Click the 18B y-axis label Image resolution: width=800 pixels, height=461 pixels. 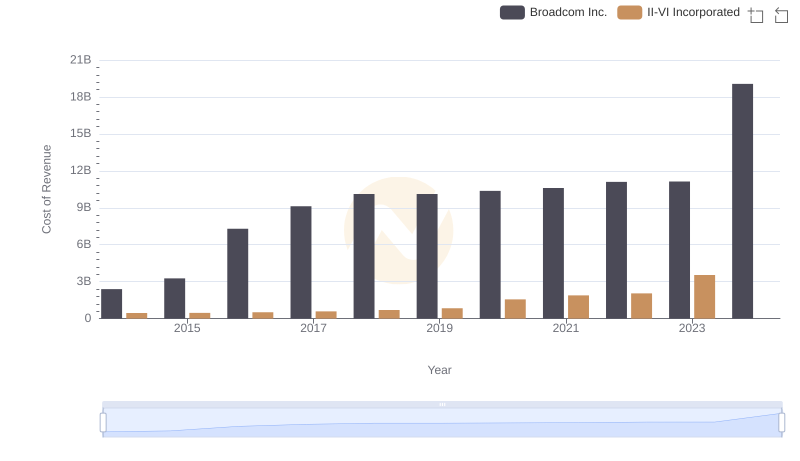[x=81, y=97]
